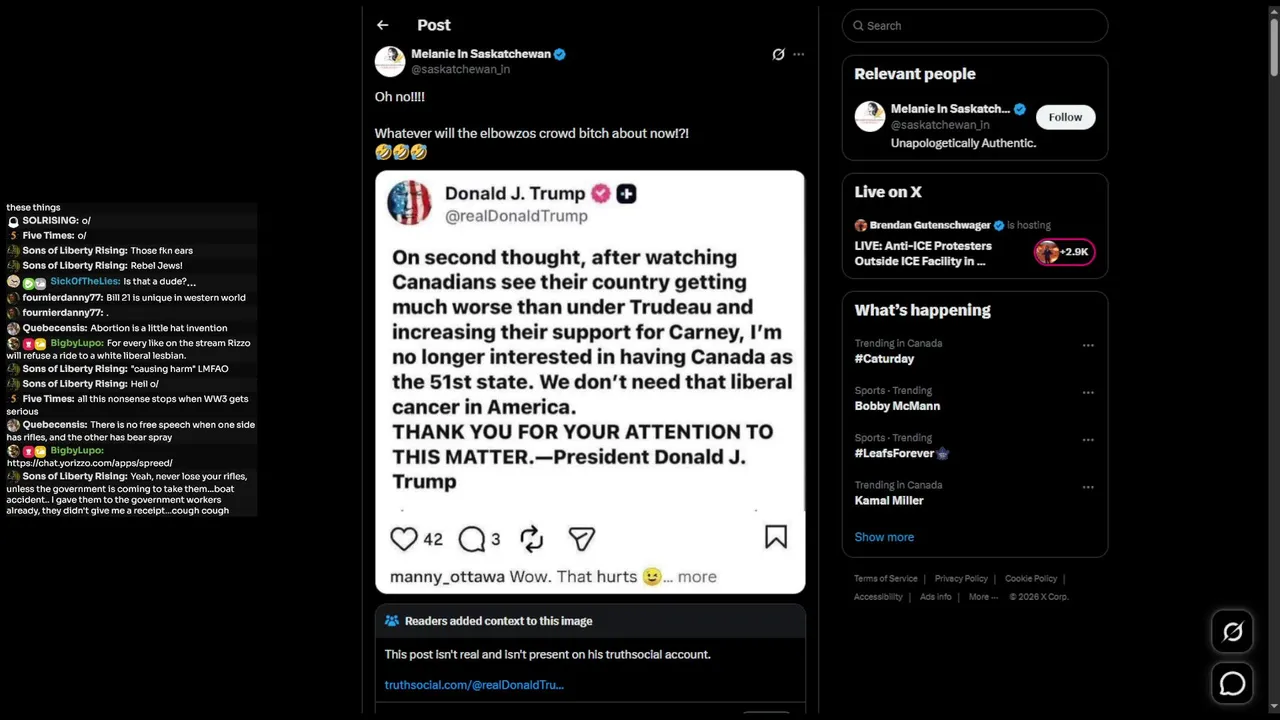Open the Terms of Service footer link
Image resolution: width=1280 pixels, height=720 pixels.
885,579
